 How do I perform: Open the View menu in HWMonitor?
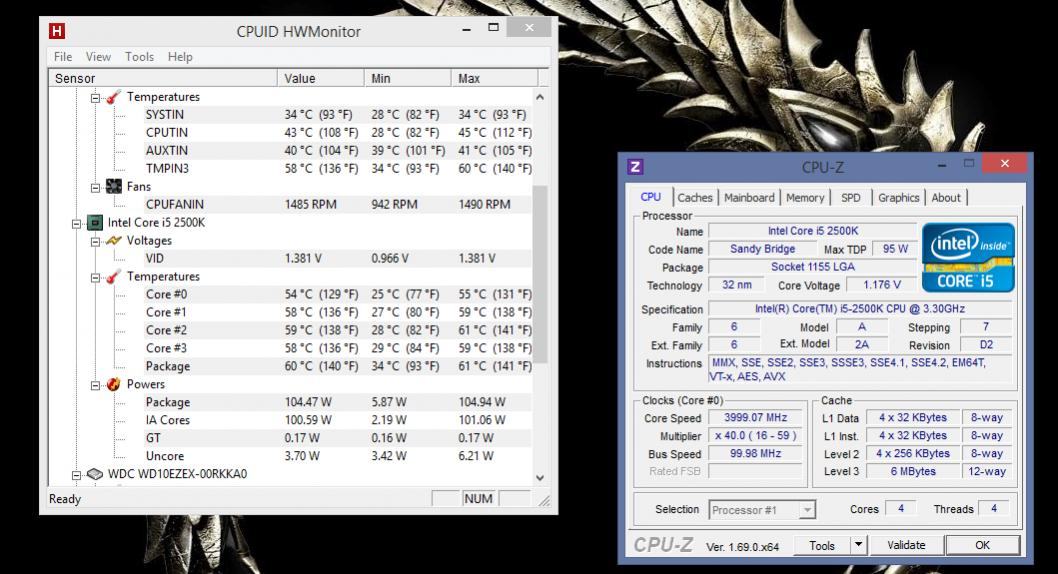98,57
